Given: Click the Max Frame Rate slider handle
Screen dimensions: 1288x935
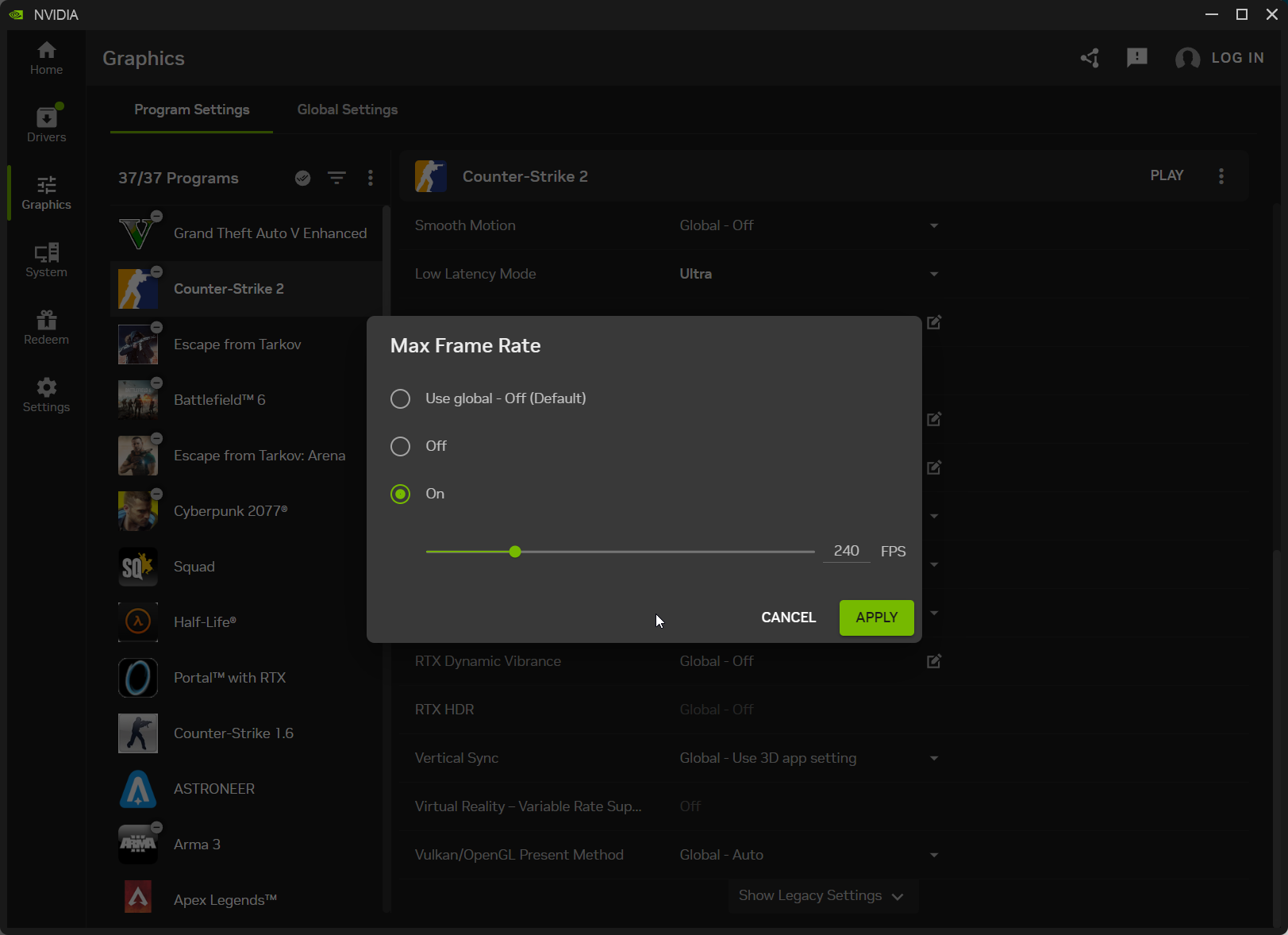Looking at the screenshot, I should coord(515,552).
